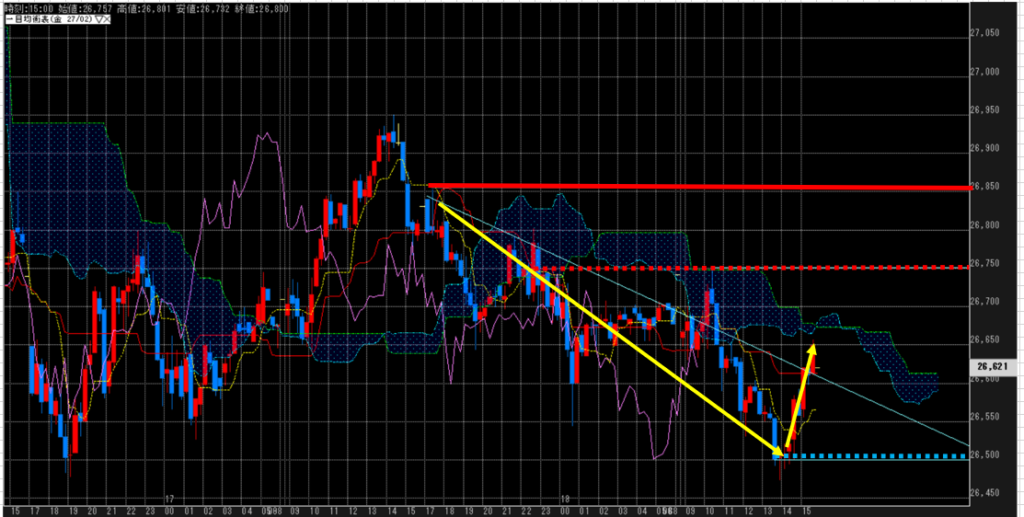Select the solid red horizontal resistance line

point(700,186)
